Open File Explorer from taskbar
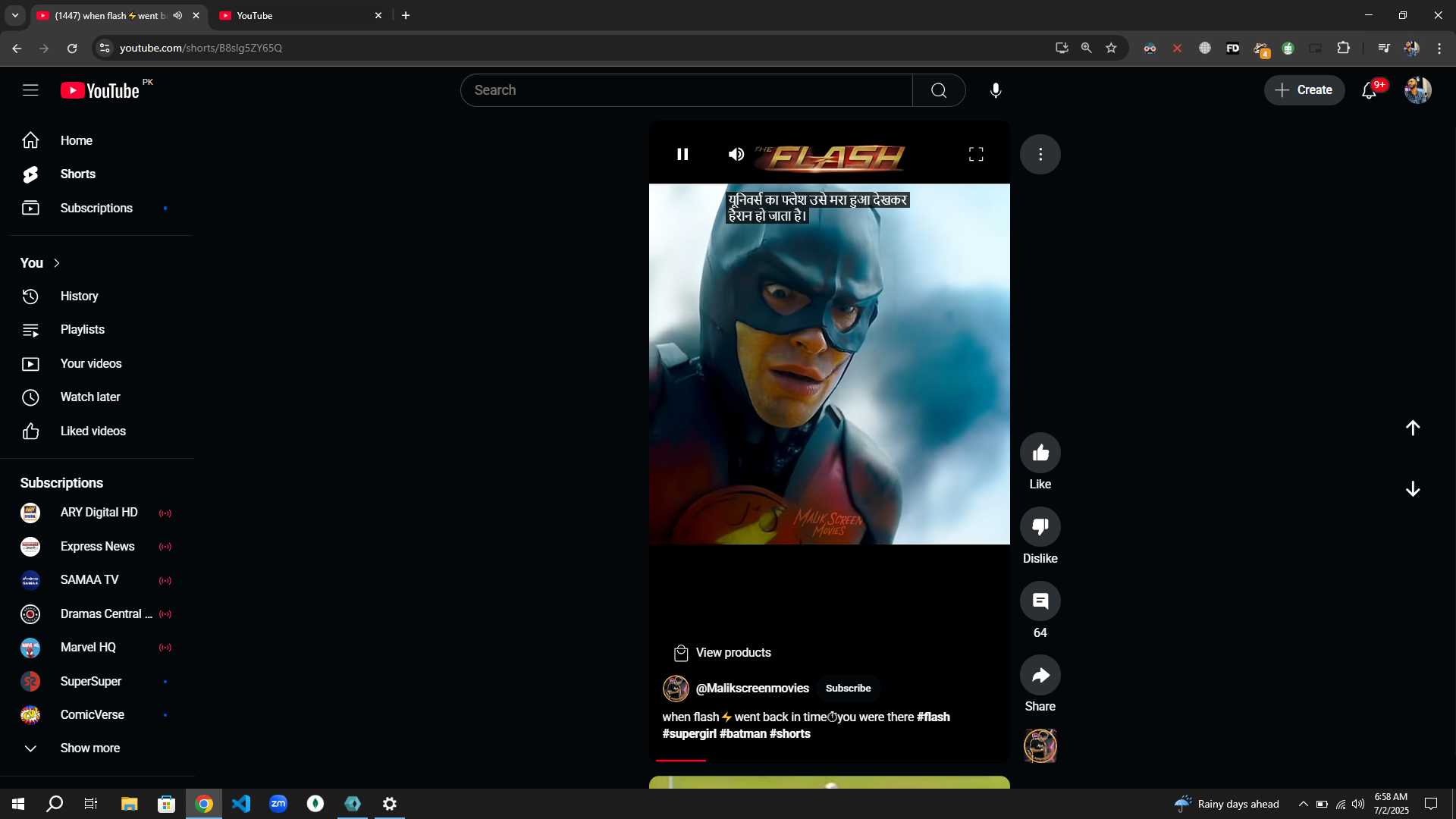 [x=129, y=804]
